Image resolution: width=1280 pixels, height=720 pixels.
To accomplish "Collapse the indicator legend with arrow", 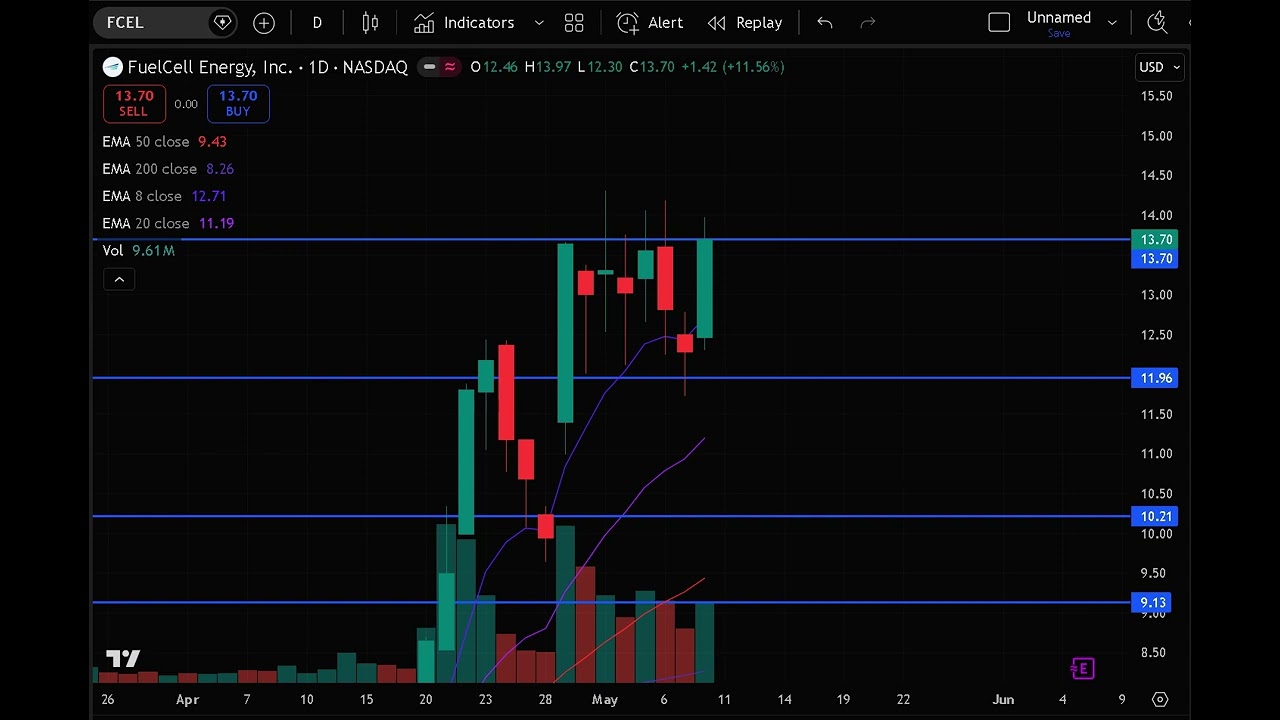I will (x=119, y=279).
